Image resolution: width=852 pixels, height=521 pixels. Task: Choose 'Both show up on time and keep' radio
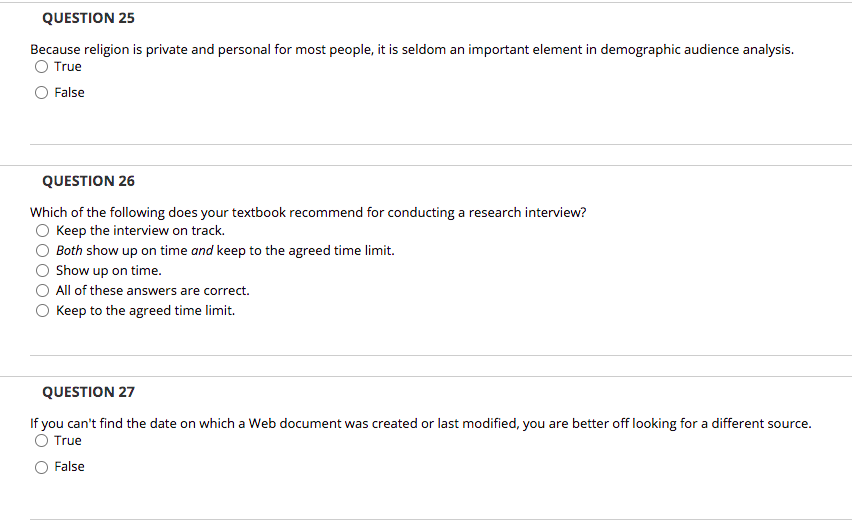pos(42,251)
